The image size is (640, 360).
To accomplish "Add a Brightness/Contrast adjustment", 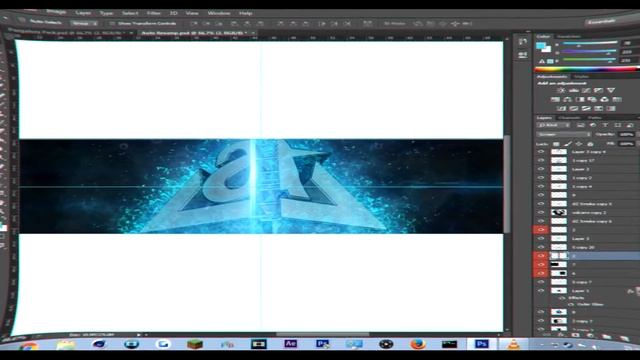I will click(561, 90).
